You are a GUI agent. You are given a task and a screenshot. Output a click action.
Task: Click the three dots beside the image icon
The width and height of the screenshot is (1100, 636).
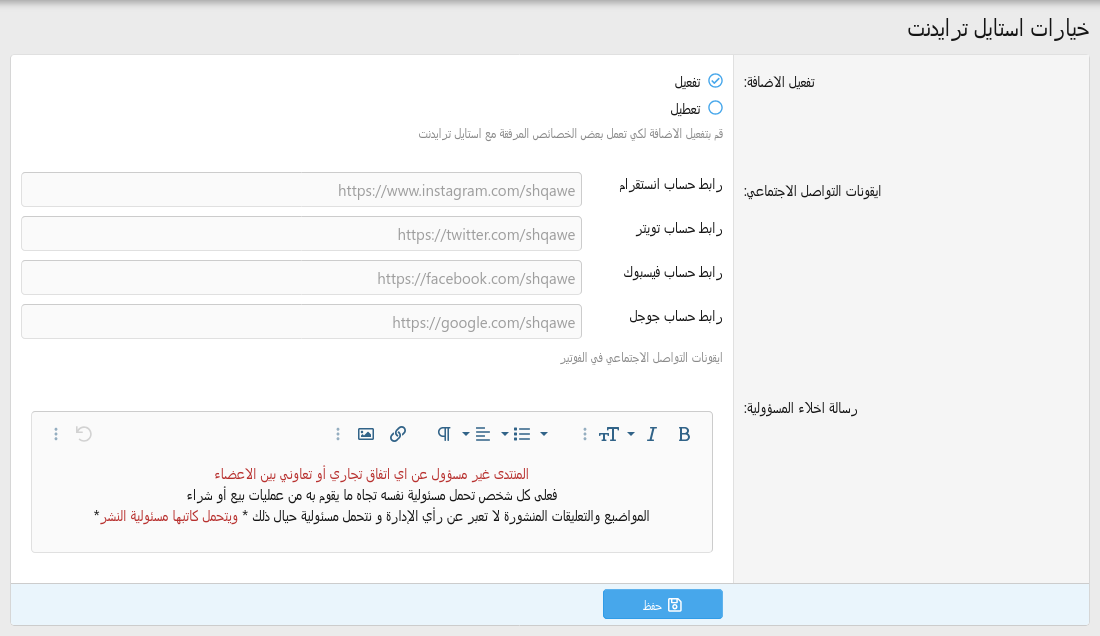(x=338, y=434)
